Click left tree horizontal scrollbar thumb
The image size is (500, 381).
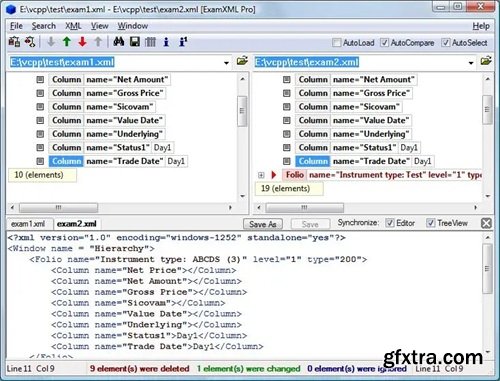pos(58,208)
